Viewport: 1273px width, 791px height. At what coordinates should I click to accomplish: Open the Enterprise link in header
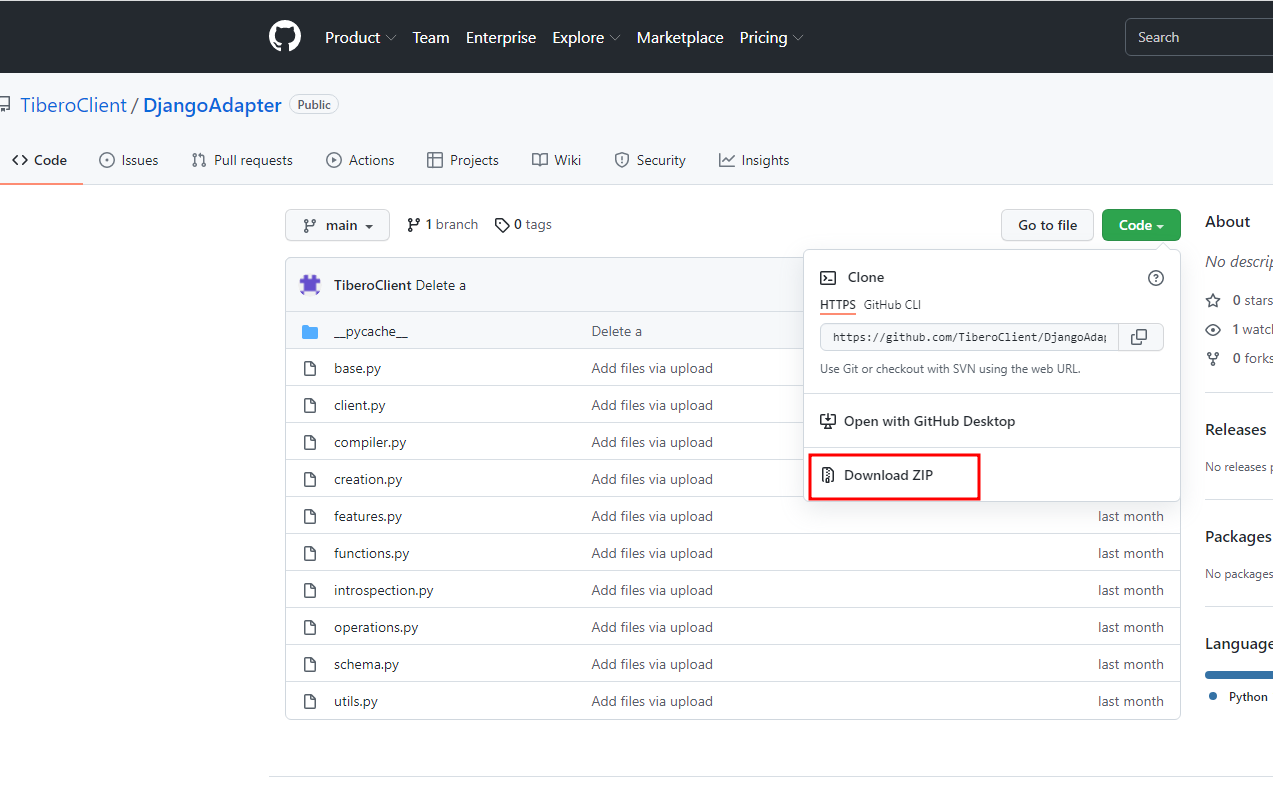[501, 37]
